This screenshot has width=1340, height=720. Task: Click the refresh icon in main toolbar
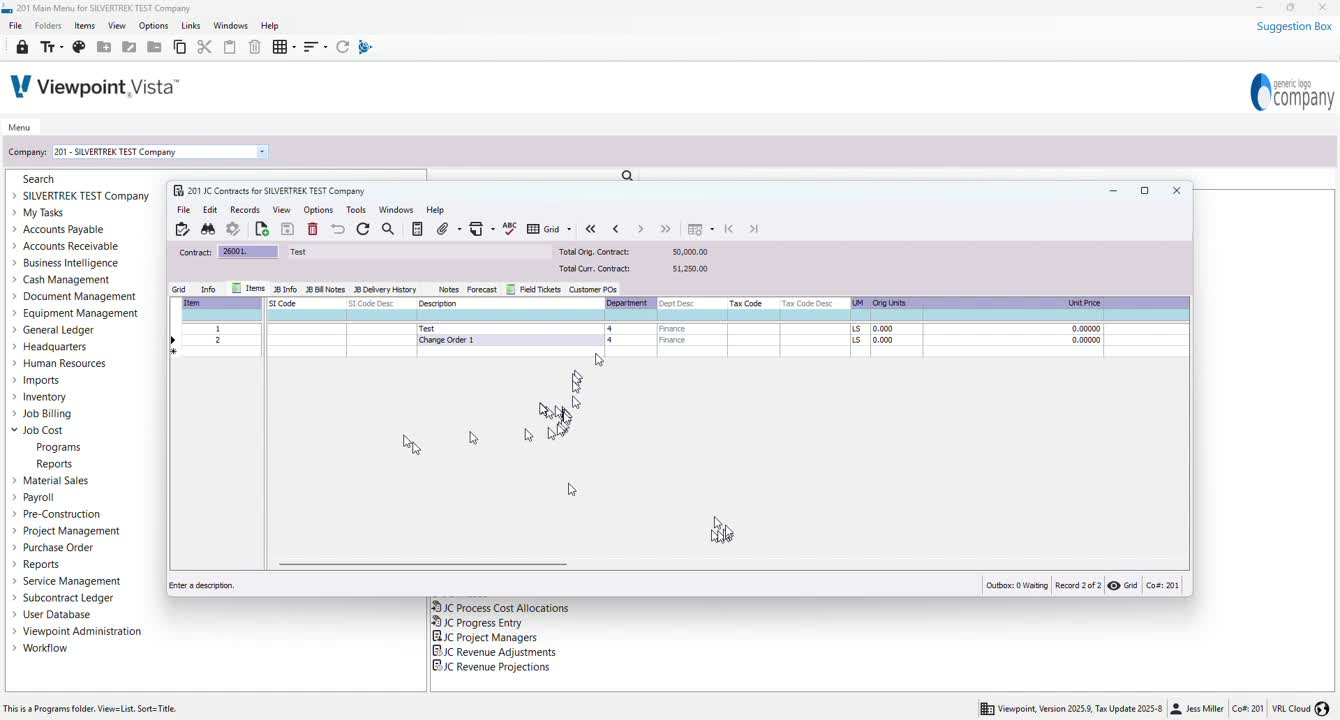(342, 47)
